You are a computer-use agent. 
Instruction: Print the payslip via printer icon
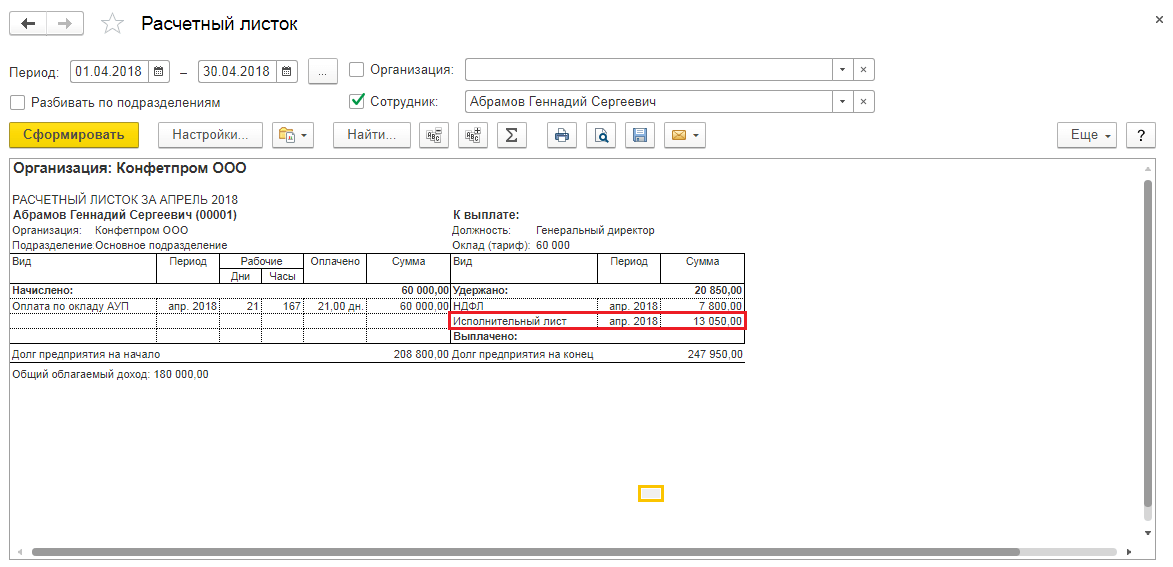pos(562,135)
